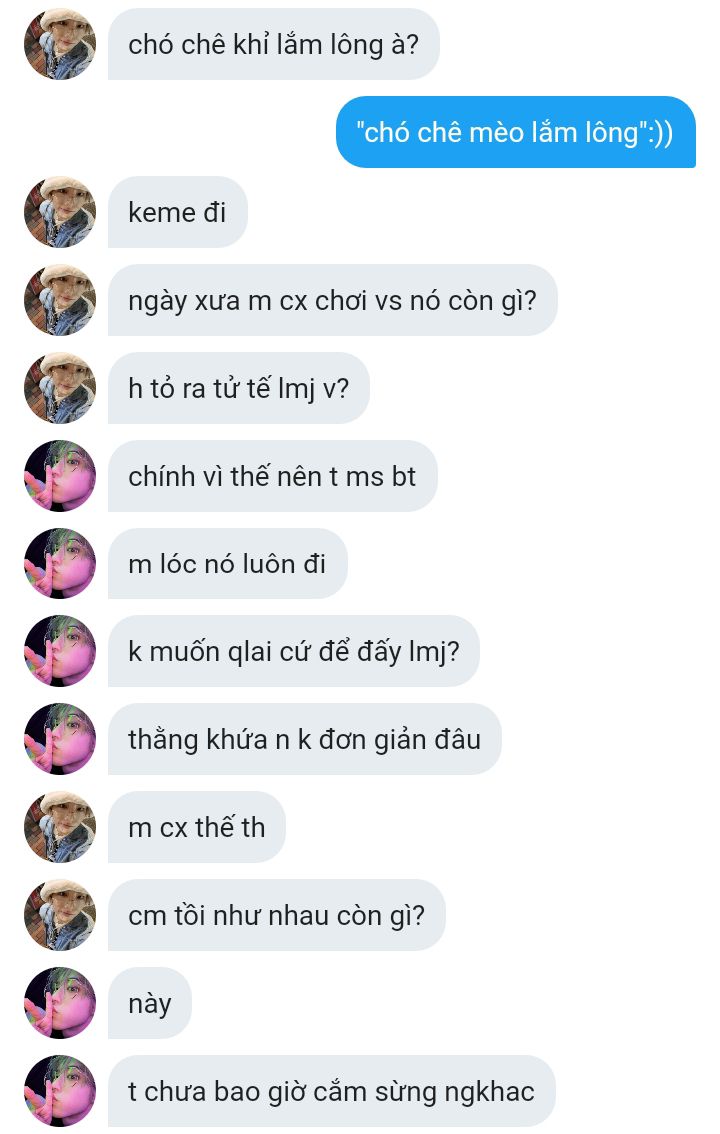The width and height of the screenshot is (720, 1134).
Task: Click the "chó chê khỉ lắm lông à?" message
Action: click(273, 44)
